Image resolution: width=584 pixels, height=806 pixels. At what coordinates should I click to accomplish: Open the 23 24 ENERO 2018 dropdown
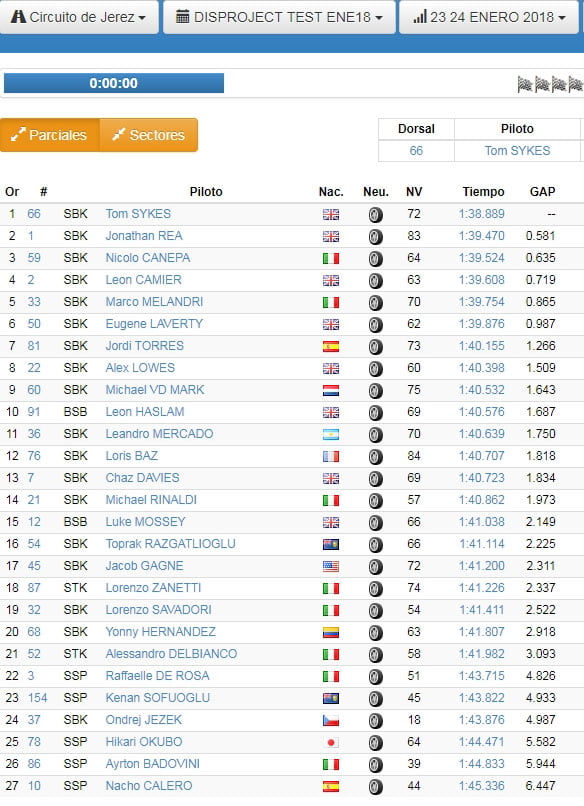tap(489, 17)
